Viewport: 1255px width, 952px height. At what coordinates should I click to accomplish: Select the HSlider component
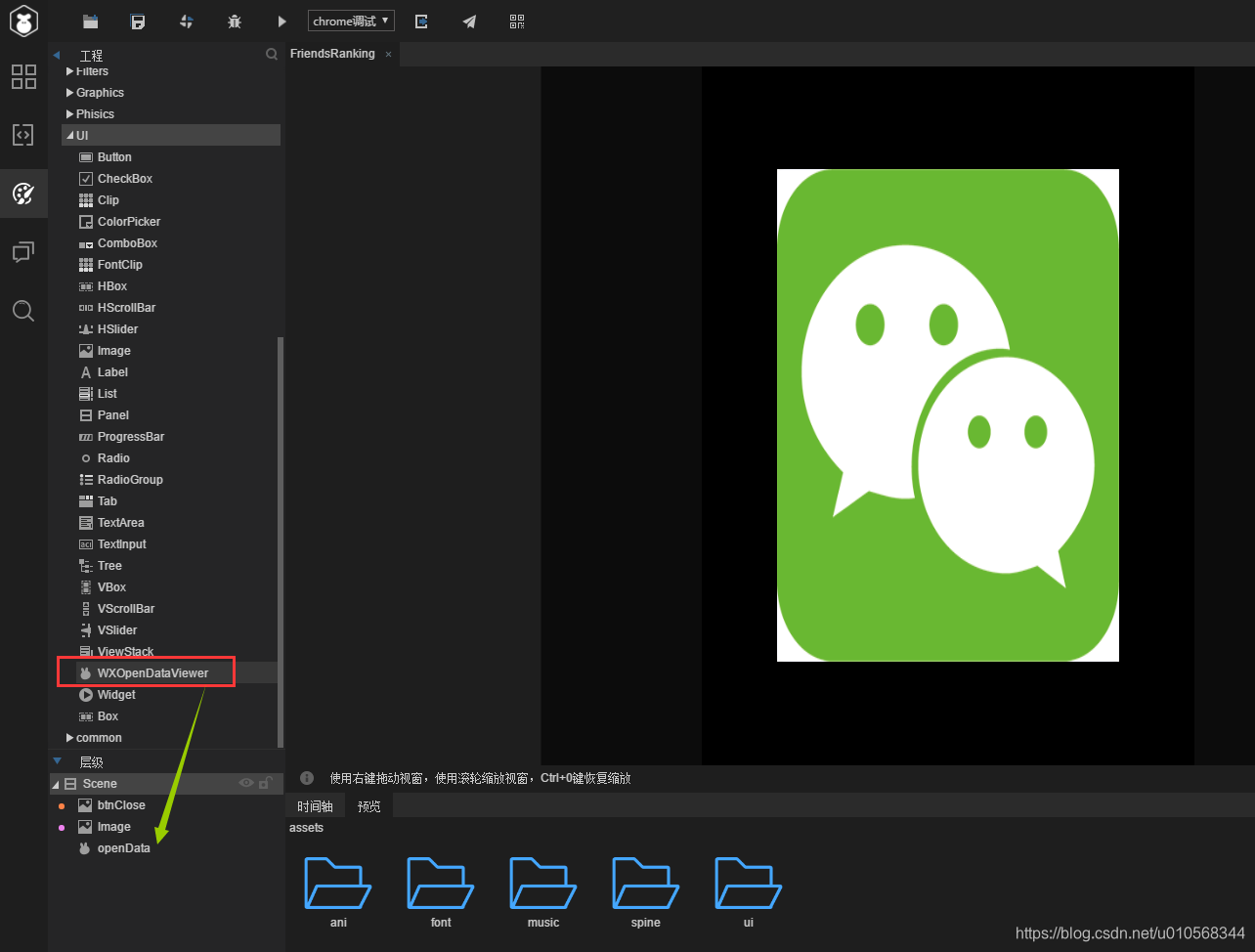pyautogui.click(x=117, y=329)
